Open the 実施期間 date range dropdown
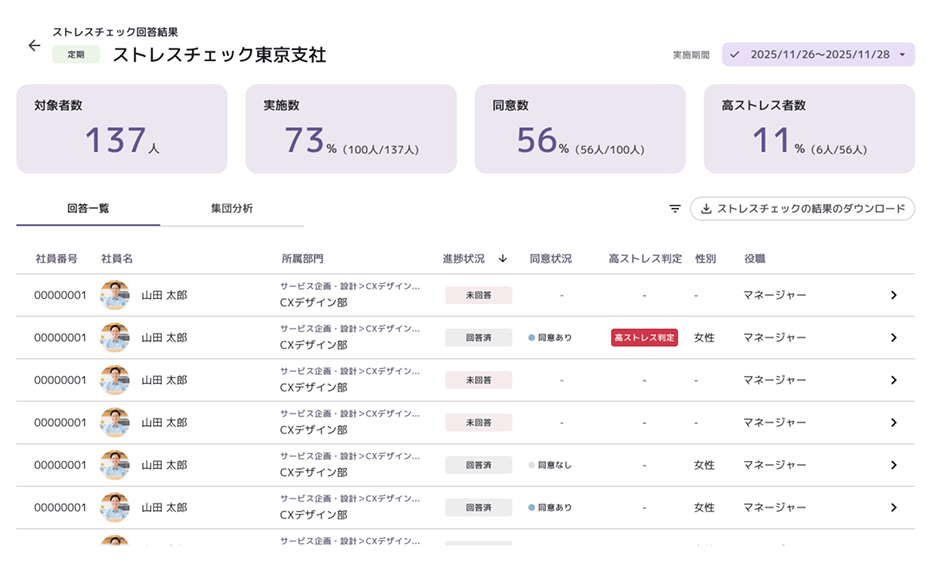This screenshot has width=930, height=568. click(x=818, y=55)
